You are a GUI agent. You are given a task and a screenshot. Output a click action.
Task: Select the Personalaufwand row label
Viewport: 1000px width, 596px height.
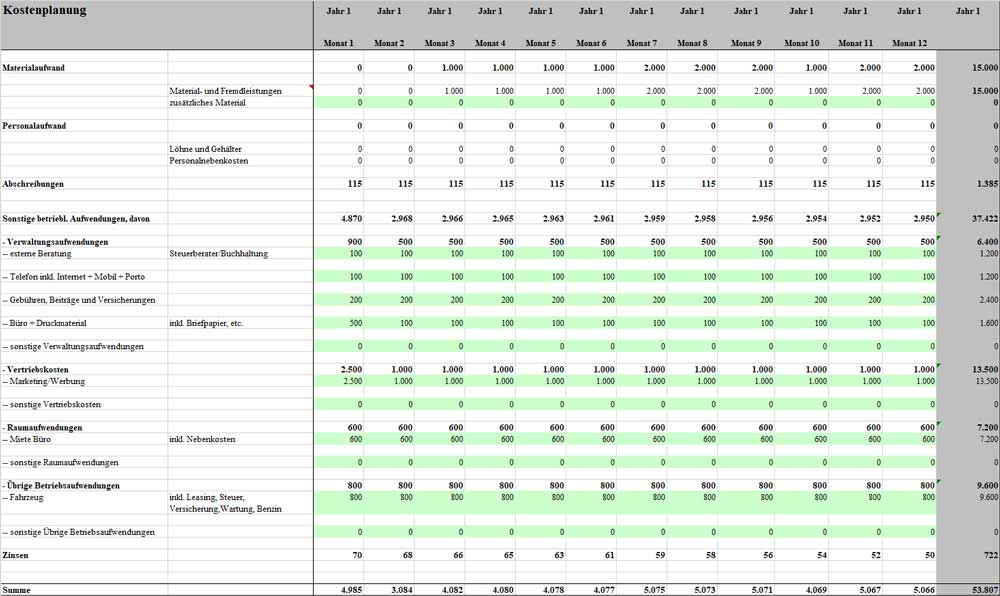pyautogui.click(x=34, y=126)
